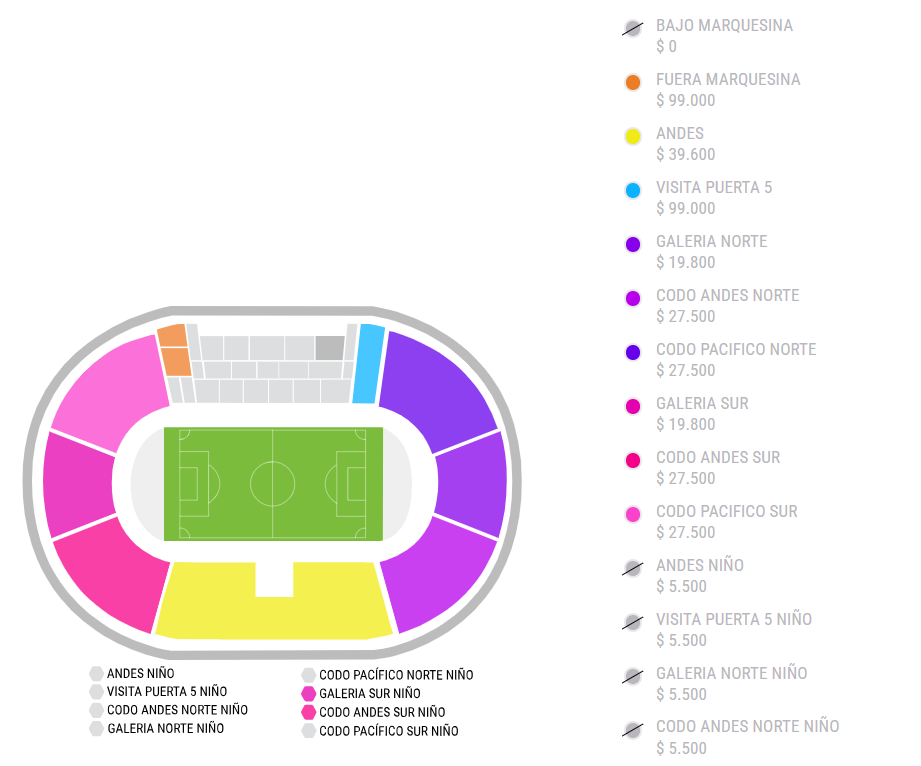Select the pink hexagon for Codo Andes Sur Niño
921x766 pixels.
tap(309, 713)
